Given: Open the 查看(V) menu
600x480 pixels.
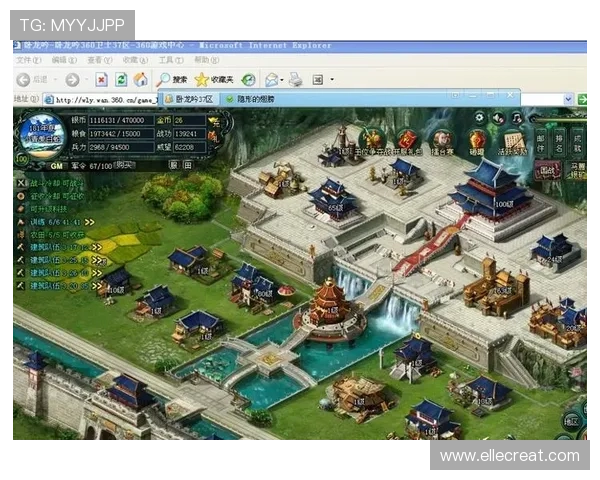Looking at the screenshot, I should (99, 60).
